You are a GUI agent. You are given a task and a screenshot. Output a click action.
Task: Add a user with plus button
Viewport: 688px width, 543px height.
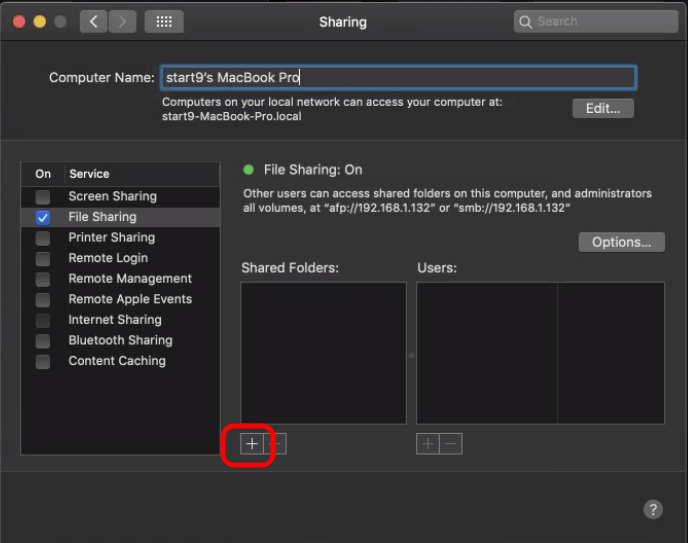[x=428, y=444]
